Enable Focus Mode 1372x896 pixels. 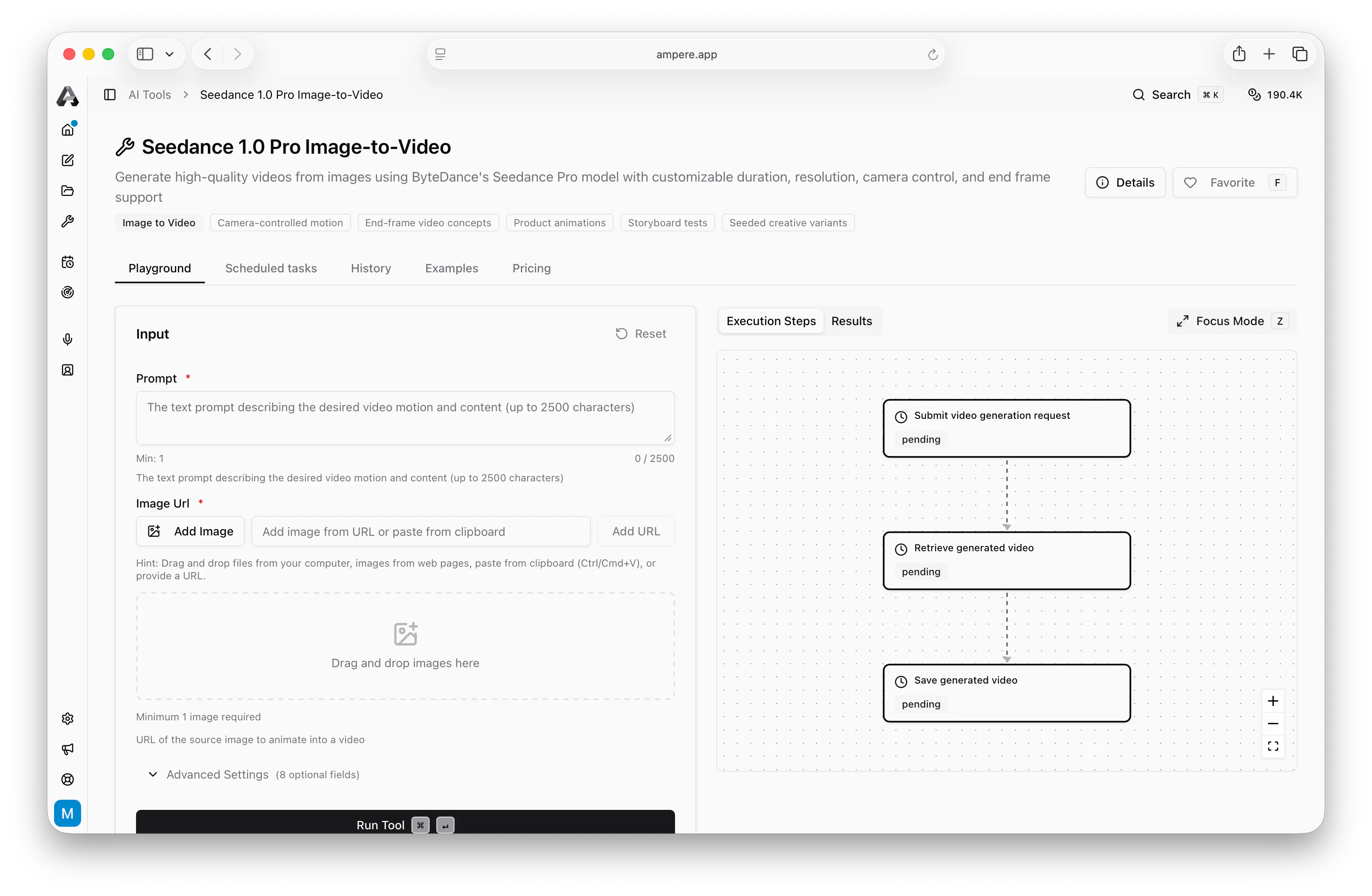tap(1233, 321)
